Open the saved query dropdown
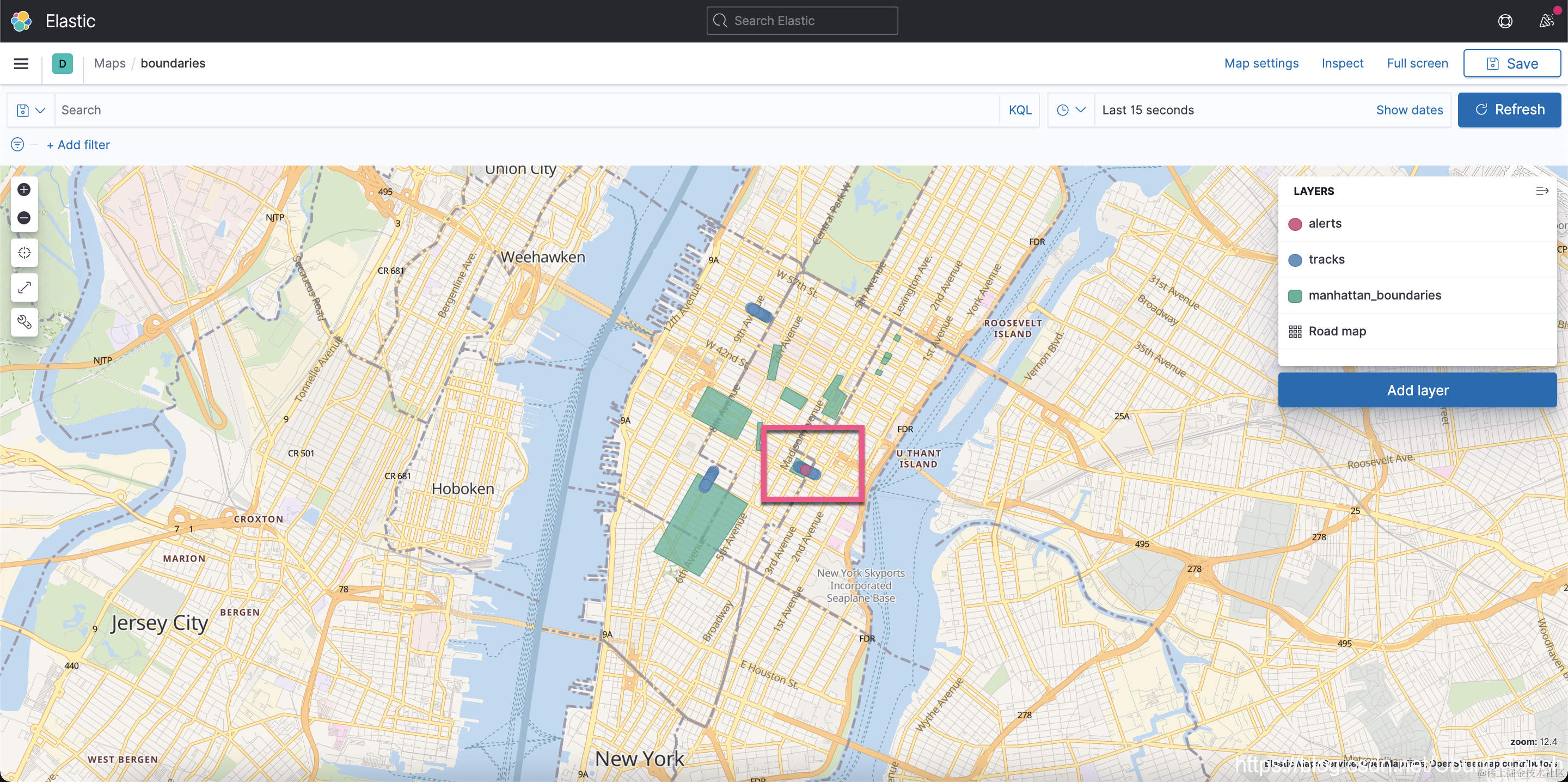 click(x=30, y=110)
